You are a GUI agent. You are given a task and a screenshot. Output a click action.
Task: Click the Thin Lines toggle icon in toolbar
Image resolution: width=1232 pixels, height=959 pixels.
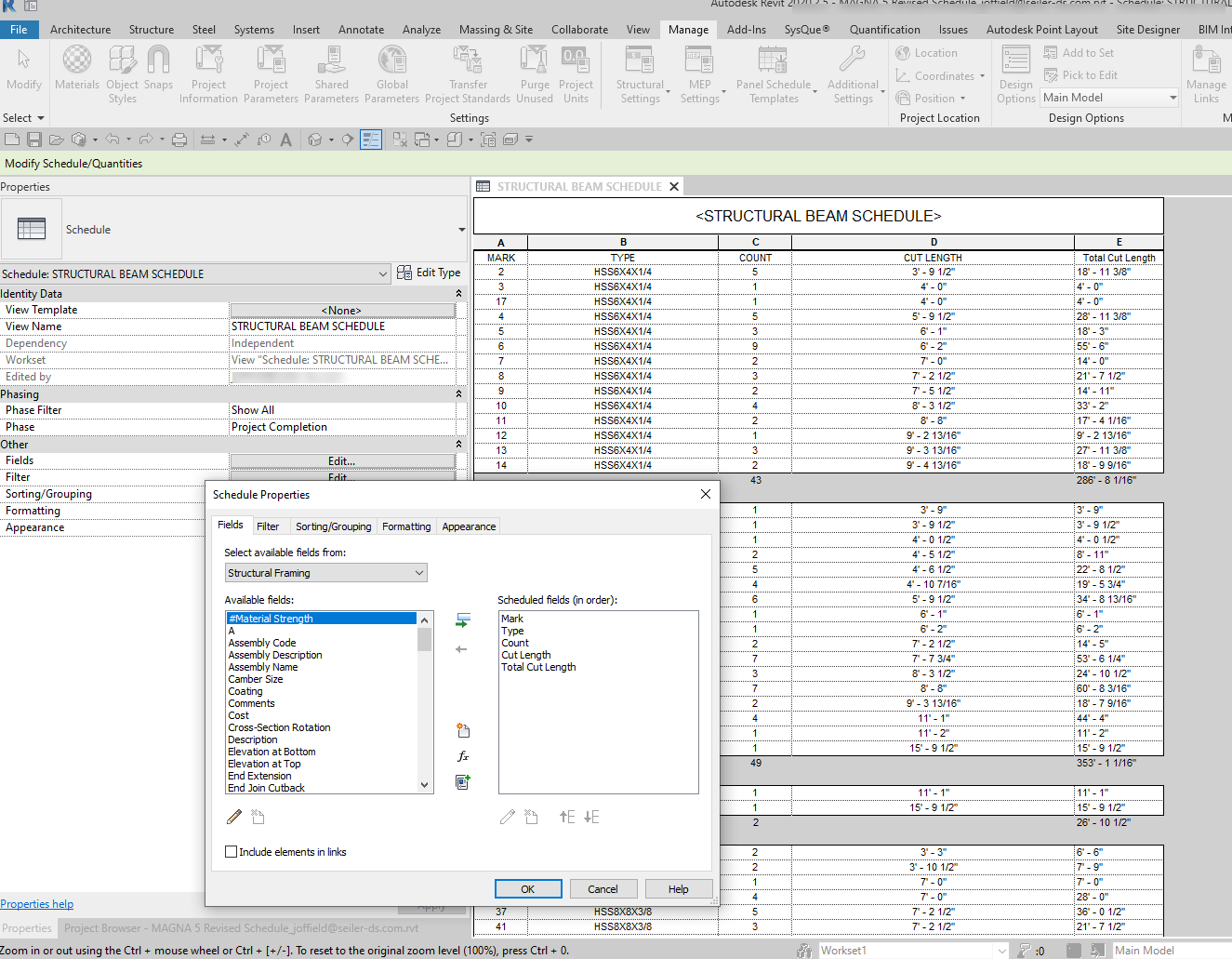point(371,140)
